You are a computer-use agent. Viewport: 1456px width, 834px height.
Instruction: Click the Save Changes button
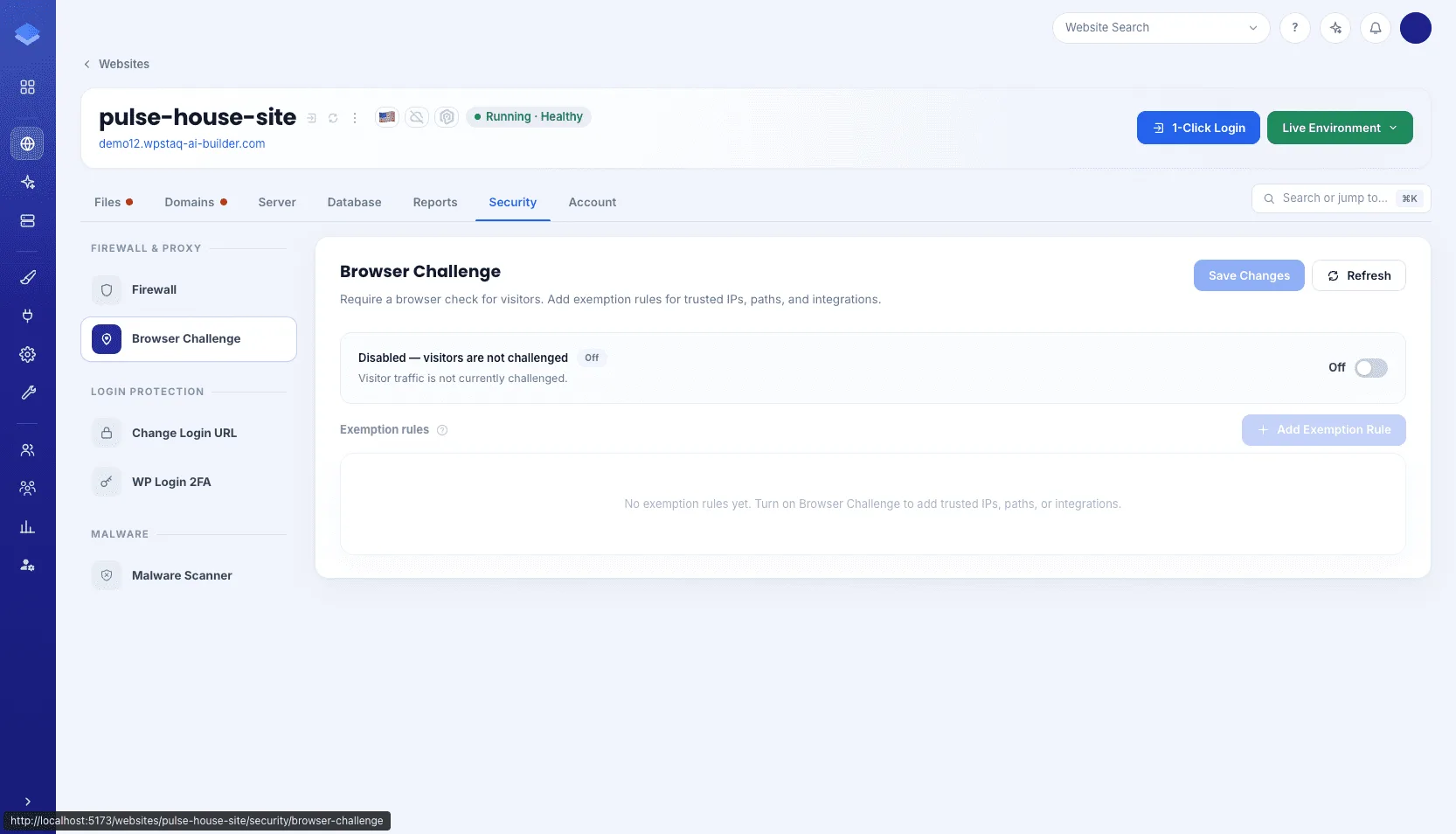(1249, 275)
